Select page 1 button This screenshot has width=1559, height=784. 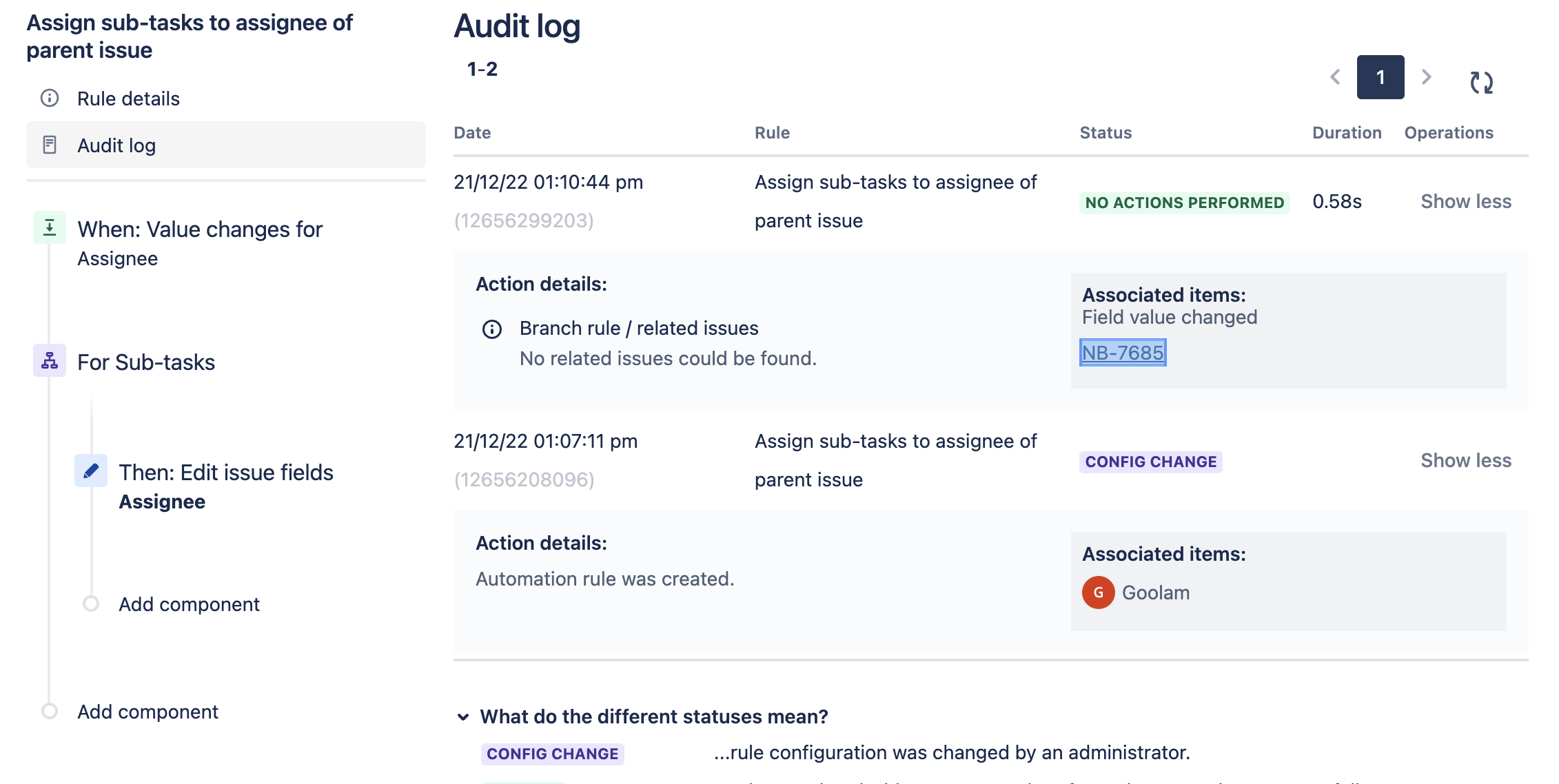pyautogui.click(x=1380, y=77)
